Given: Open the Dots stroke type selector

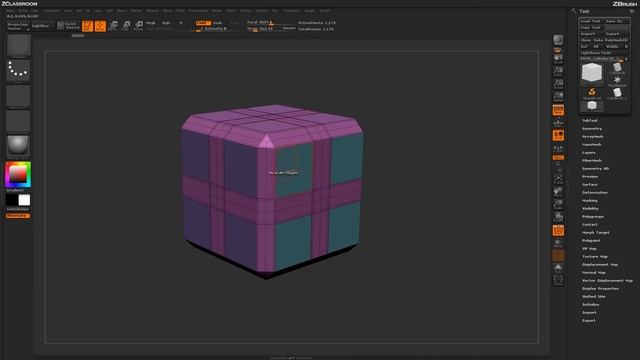Looking at the screenshot, I should coord(18,71).
